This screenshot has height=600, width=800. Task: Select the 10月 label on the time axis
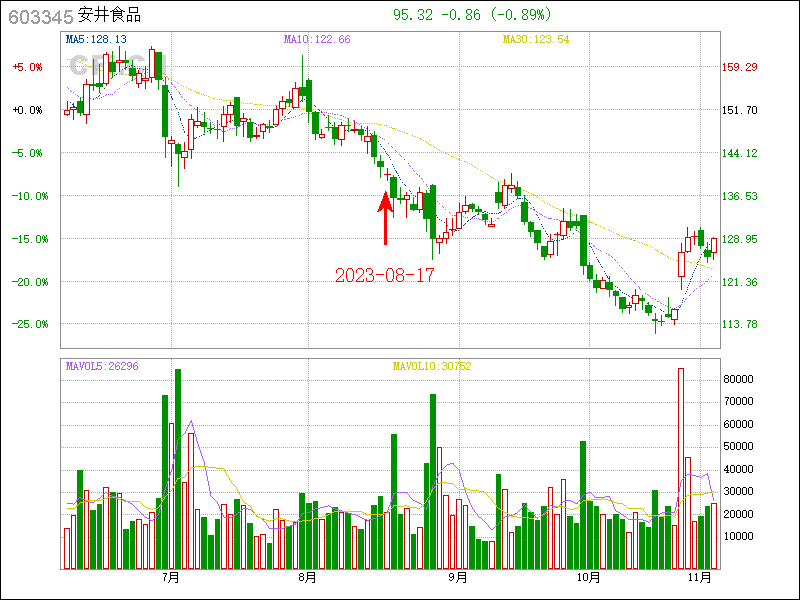(588, 577)
